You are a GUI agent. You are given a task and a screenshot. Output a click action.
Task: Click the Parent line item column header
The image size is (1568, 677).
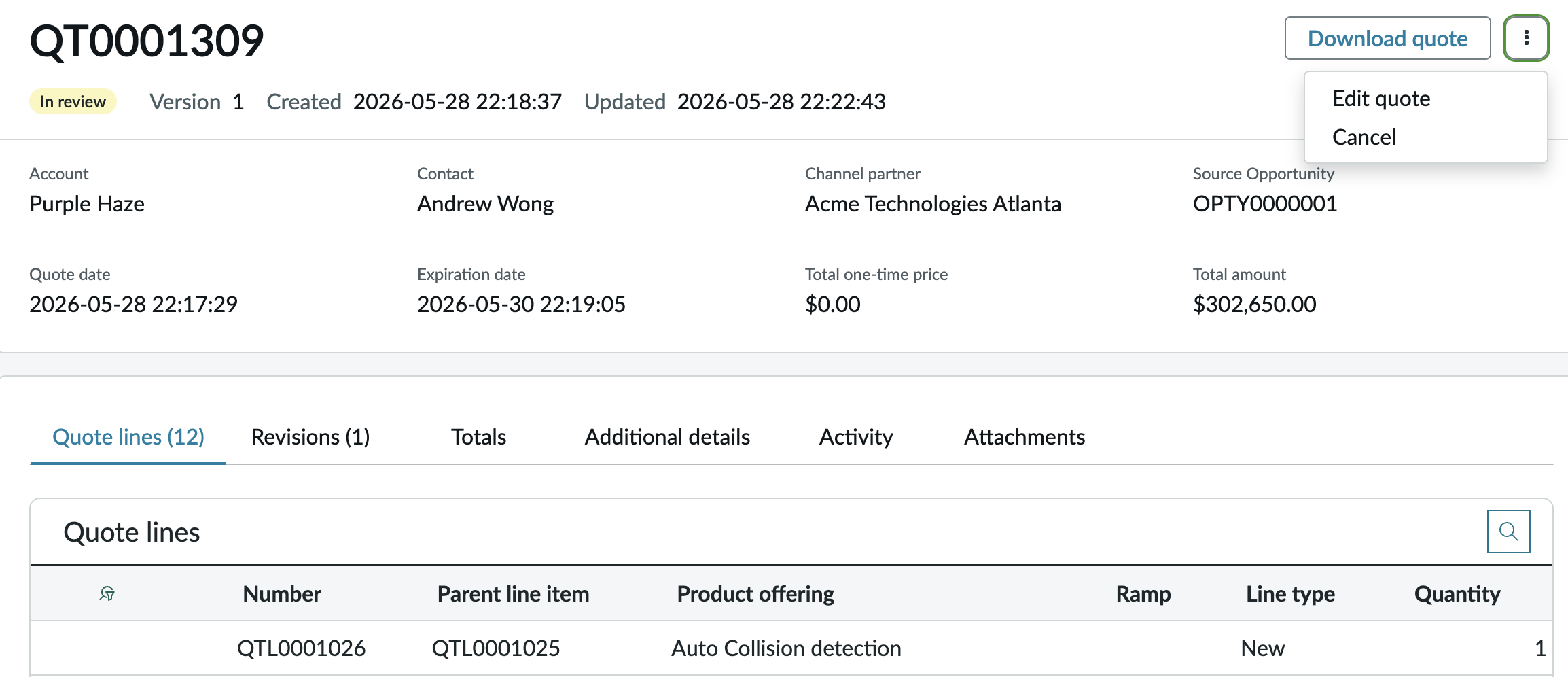click(513, 594)
